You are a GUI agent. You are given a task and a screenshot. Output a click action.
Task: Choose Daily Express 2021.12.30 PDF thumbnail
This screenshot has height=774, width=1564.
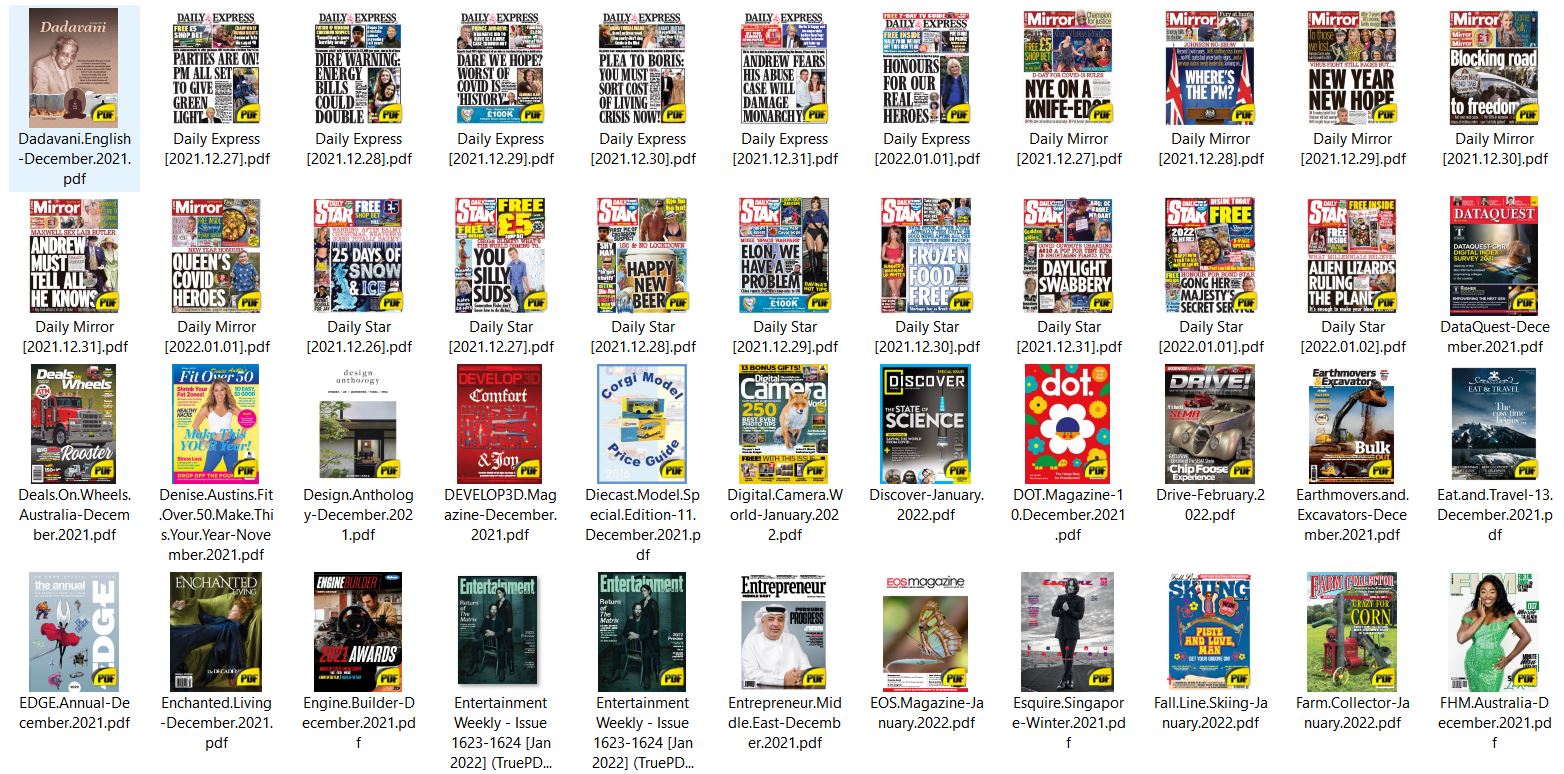642,68
